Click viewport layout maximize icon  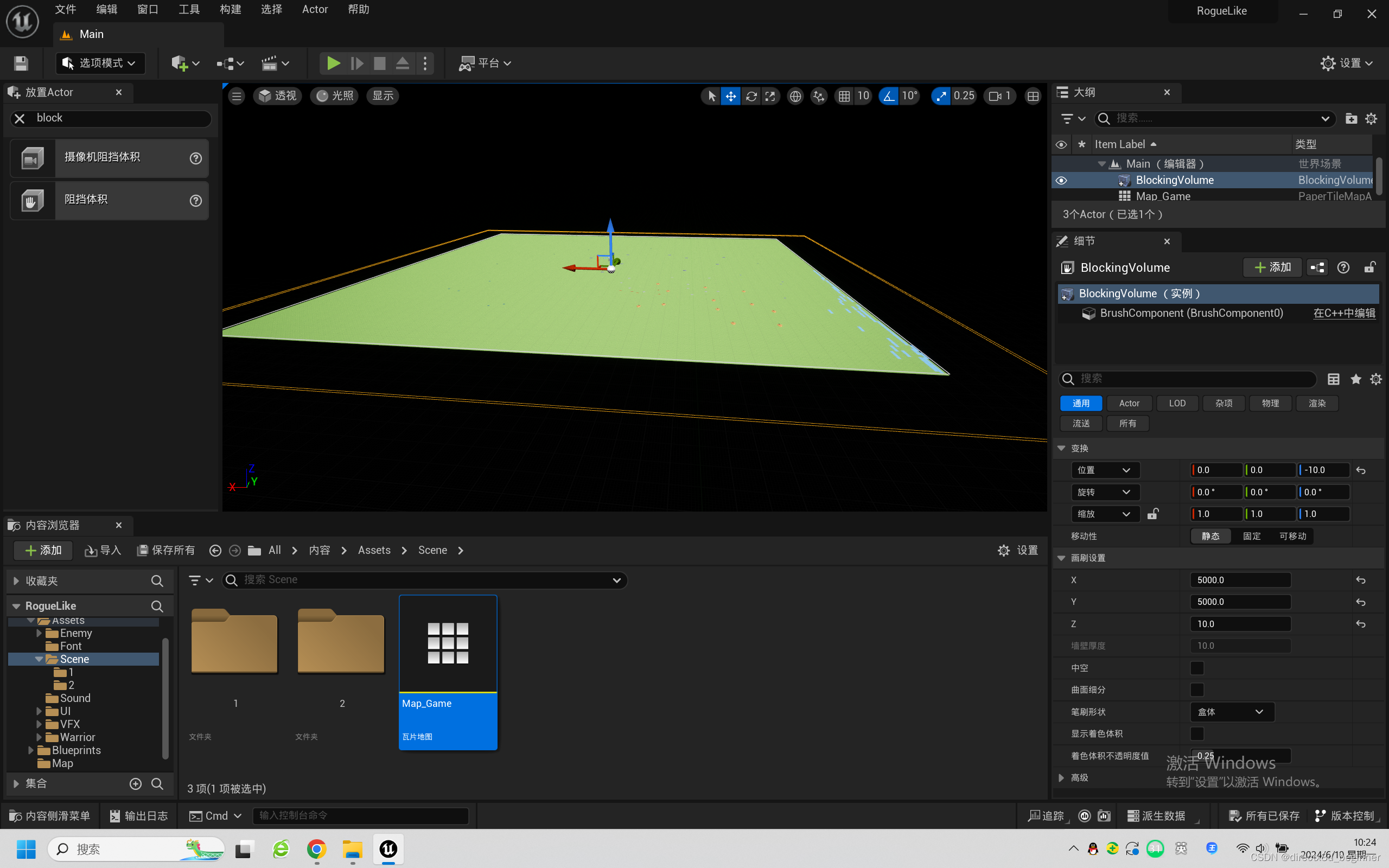(1033, 96)
